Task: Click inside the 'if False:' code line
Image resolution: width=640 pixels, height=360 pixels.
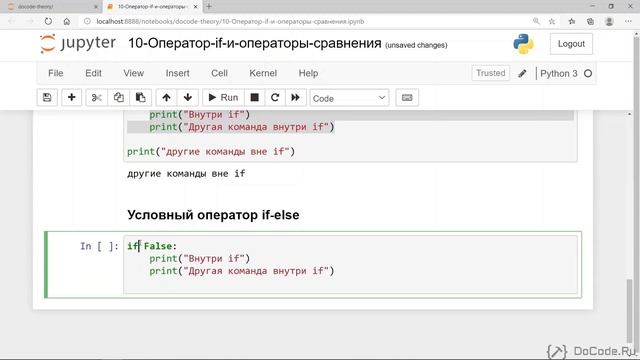Action: tap(152, 246)
